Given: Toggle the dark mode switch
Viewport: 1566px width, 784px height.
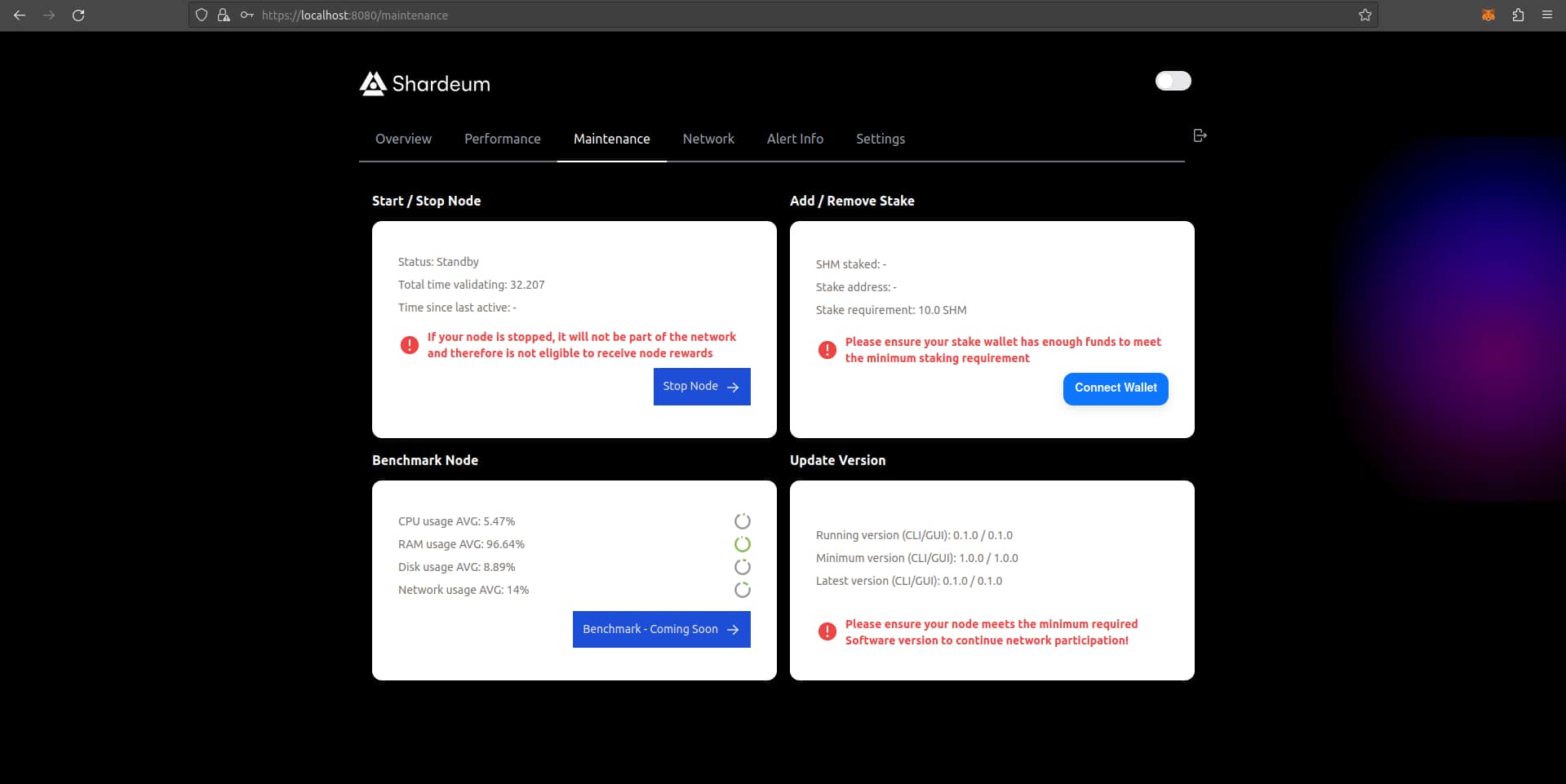Looking at the screenshot, I should tap(1172, 81).
